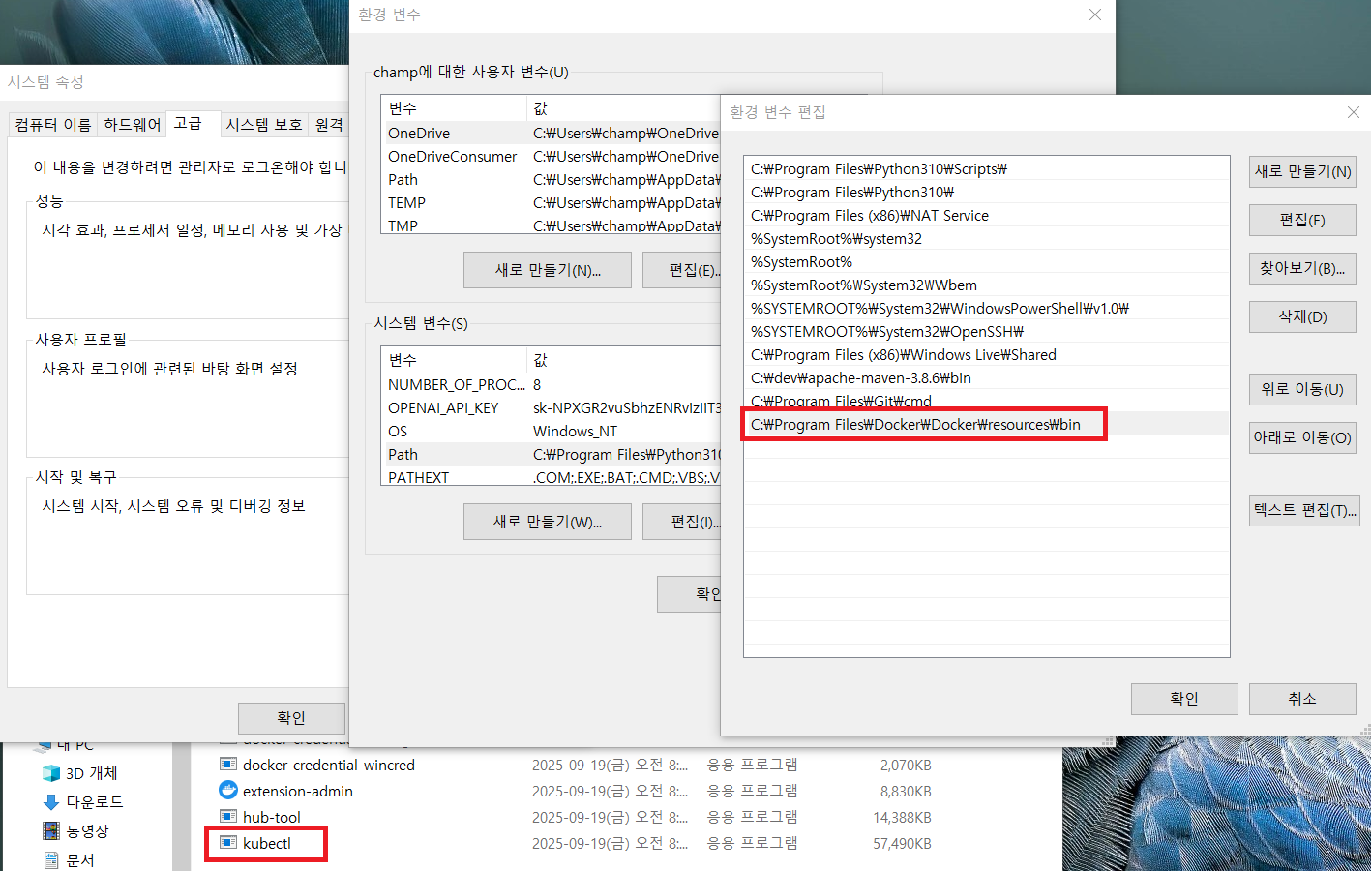Click user variables 편집(E) button

pos(682,270)
